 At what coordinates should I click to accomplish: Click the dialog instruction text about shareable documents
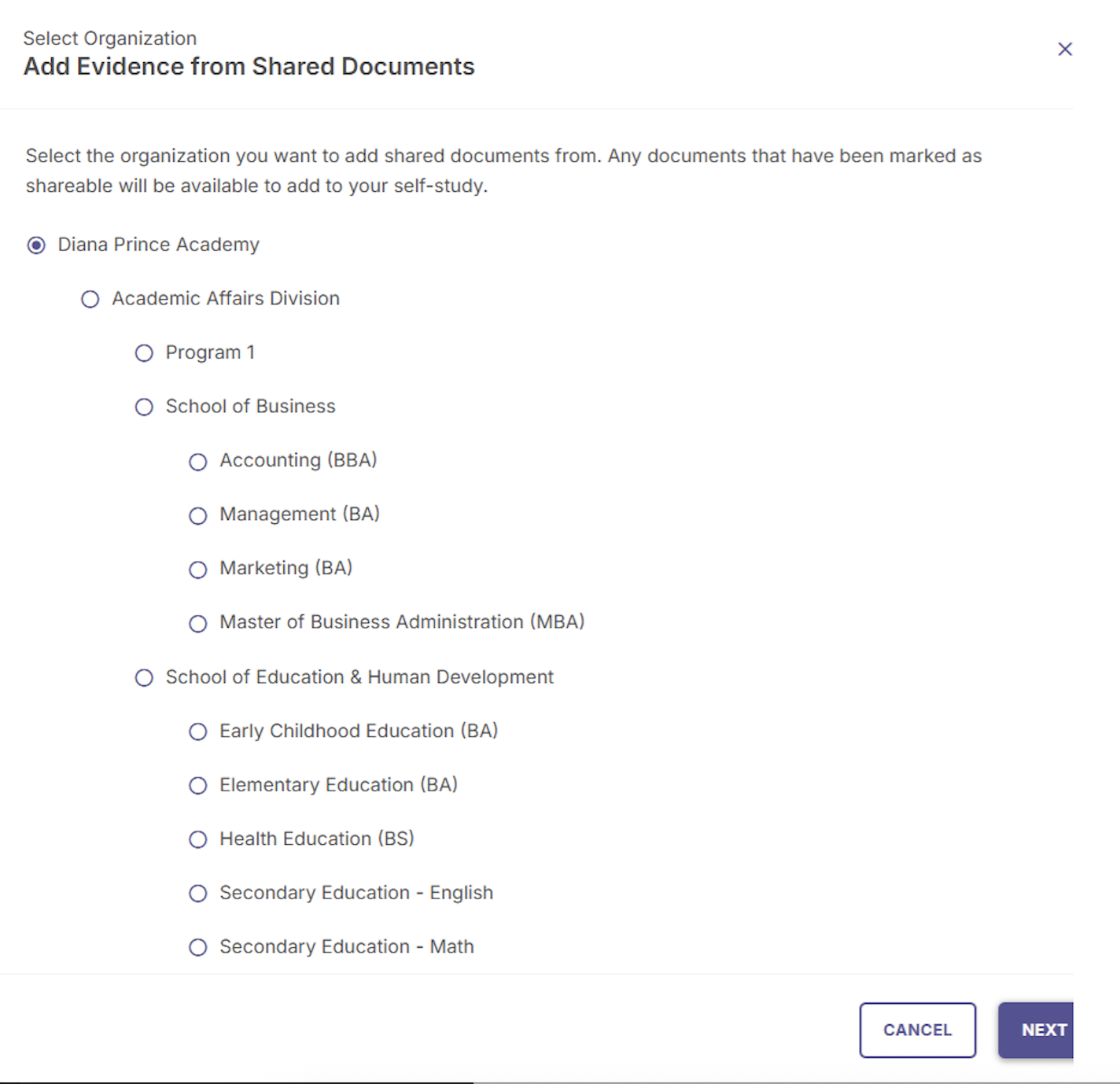click(x=503, y=171)
